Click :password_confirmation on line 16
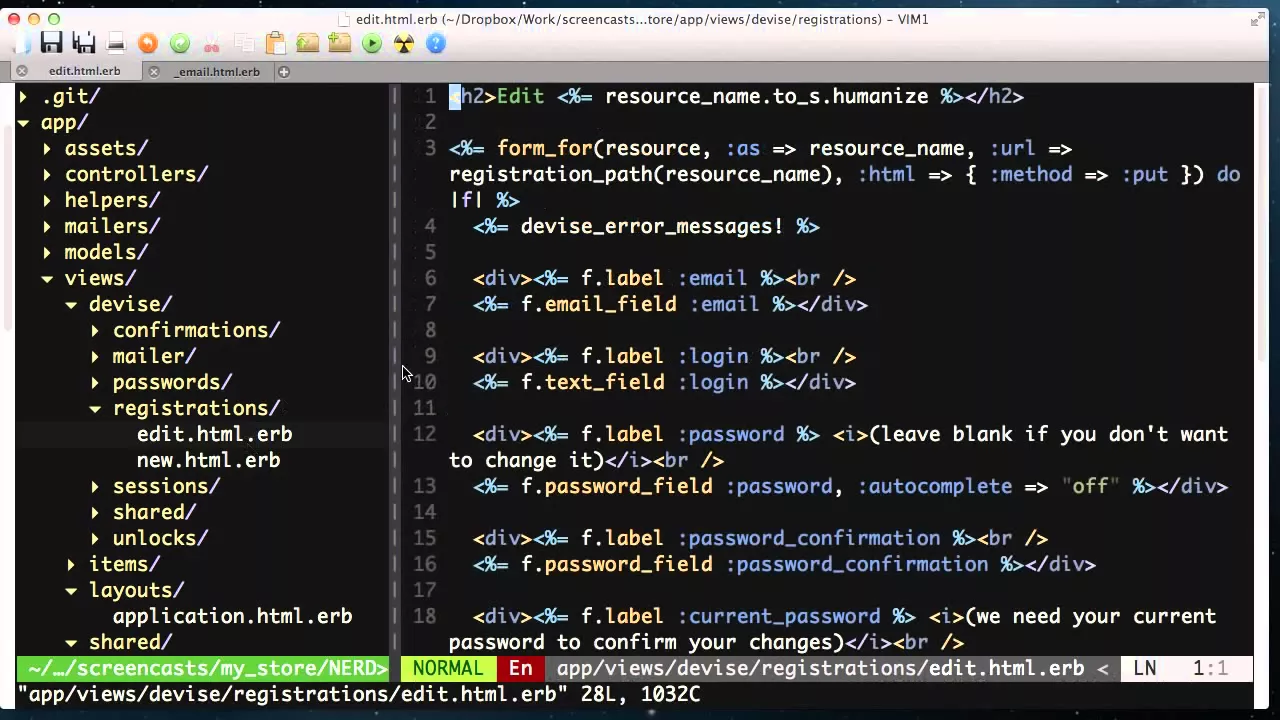The width and height of the screenshot is (1280, 720). coord(857,564)
